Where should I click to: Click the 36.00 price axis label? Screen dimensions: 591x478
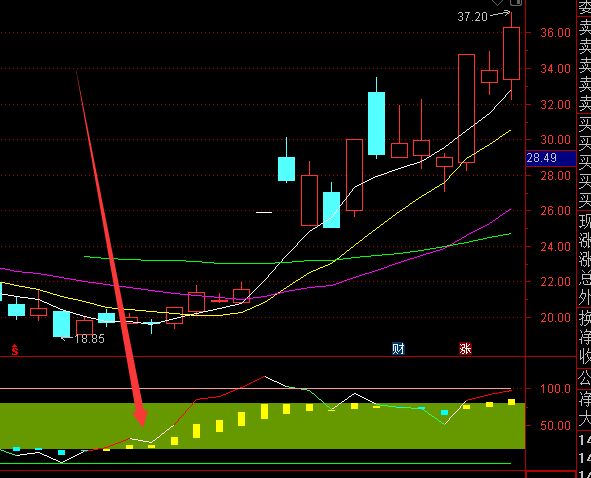(x=555, y=33)
